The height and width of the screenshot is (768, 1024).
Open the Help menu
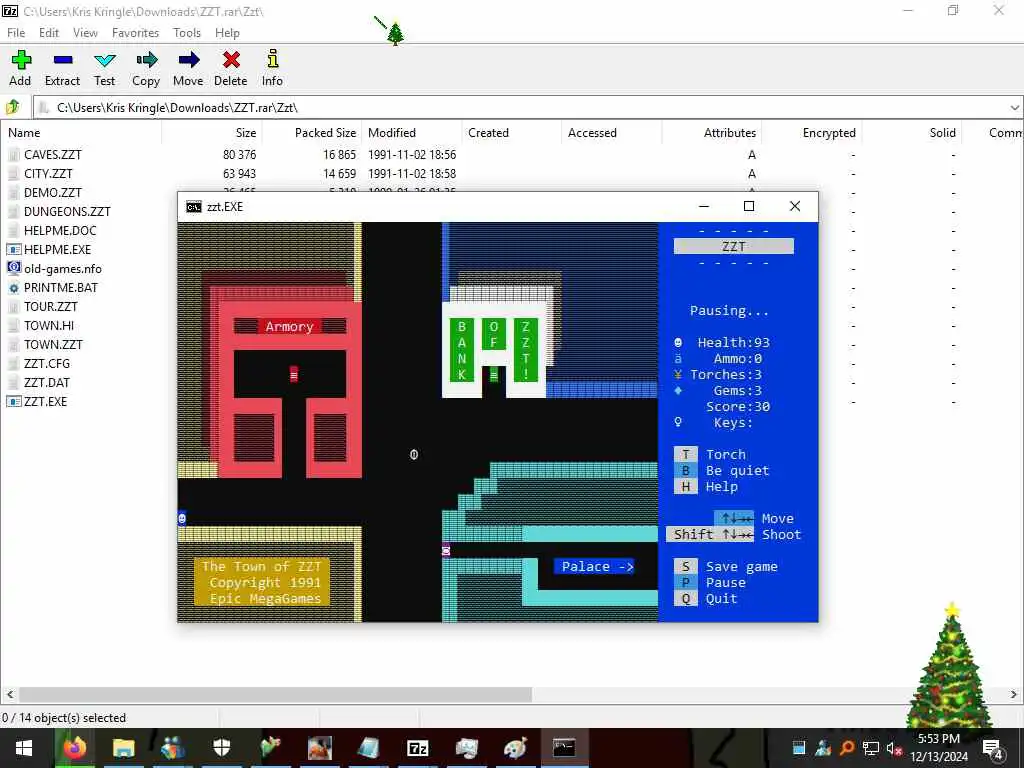(227, 33)
